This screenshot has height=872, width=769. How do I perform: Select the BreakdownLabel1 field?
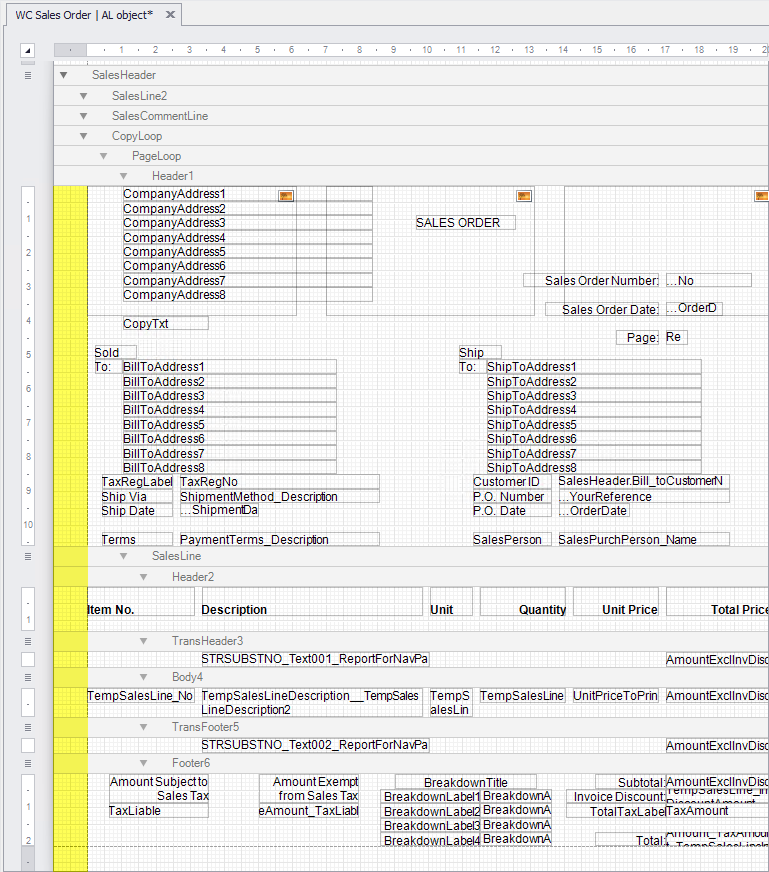point(431,796)
